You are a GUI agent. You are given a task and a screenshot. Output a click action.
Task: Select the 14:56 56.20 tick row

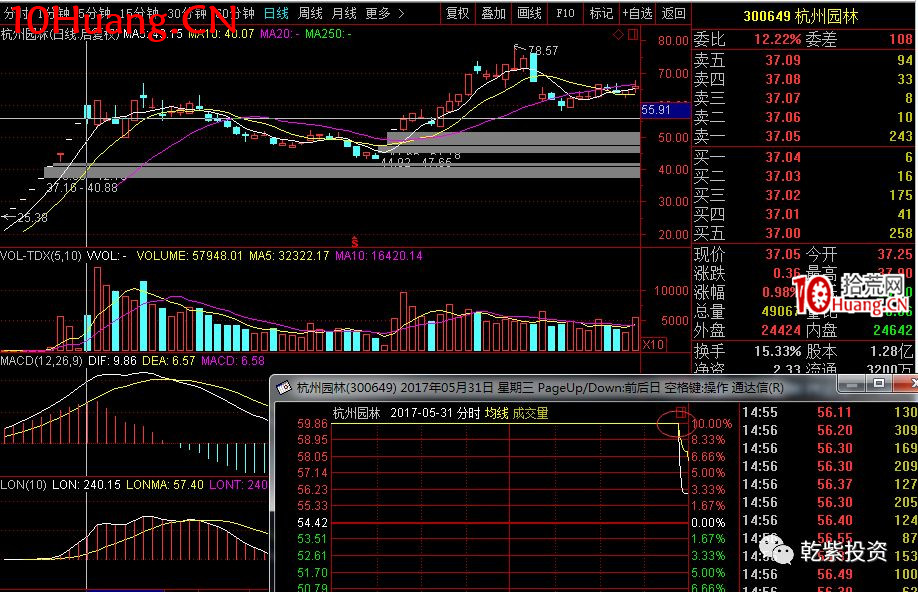click(829, 430)
